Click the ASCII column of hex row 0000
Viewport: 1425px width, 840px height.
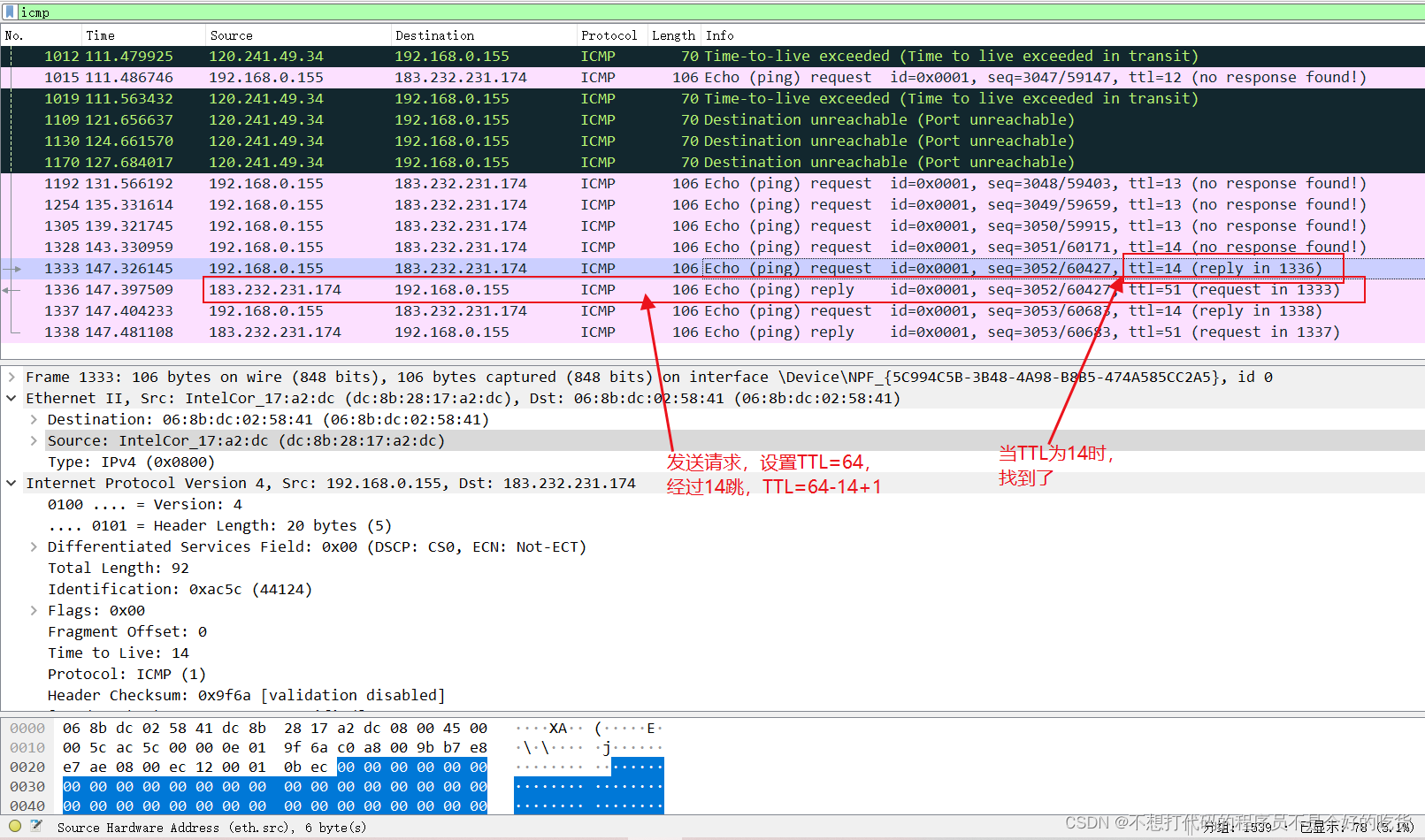click(589, 728)
